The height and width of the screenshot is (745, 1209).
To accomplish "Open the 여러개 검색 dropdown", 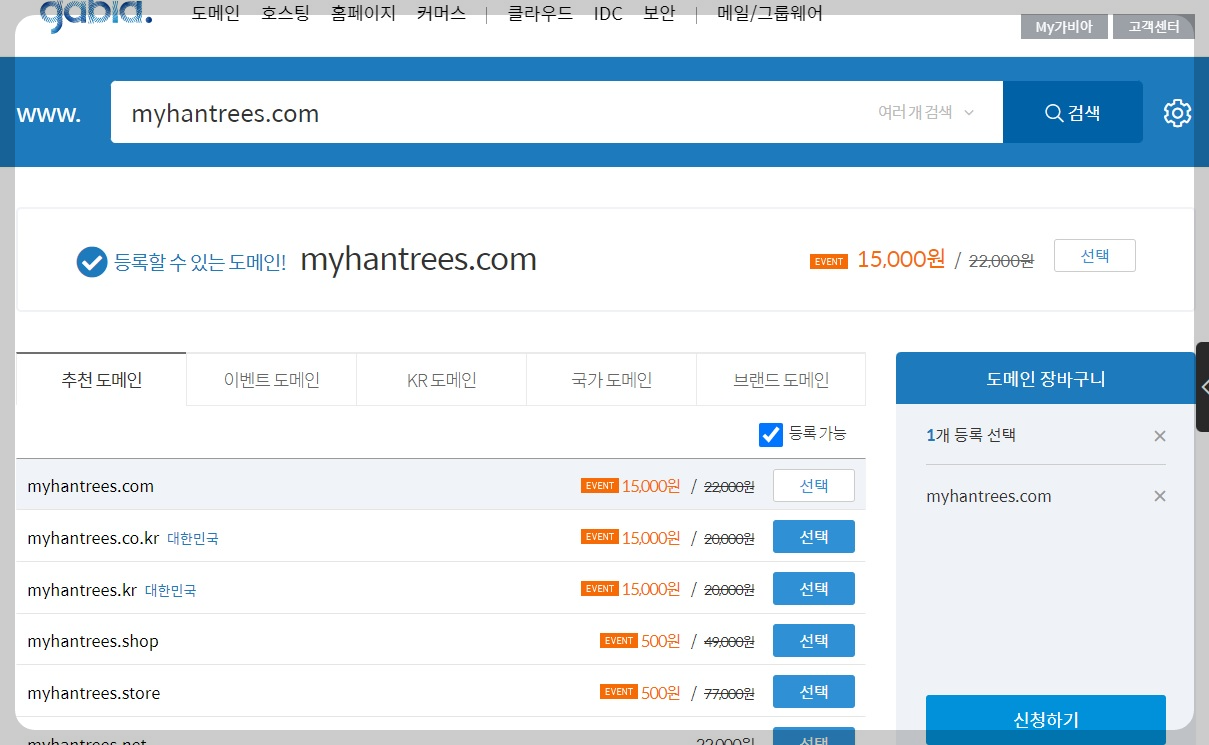I will 916,112.
